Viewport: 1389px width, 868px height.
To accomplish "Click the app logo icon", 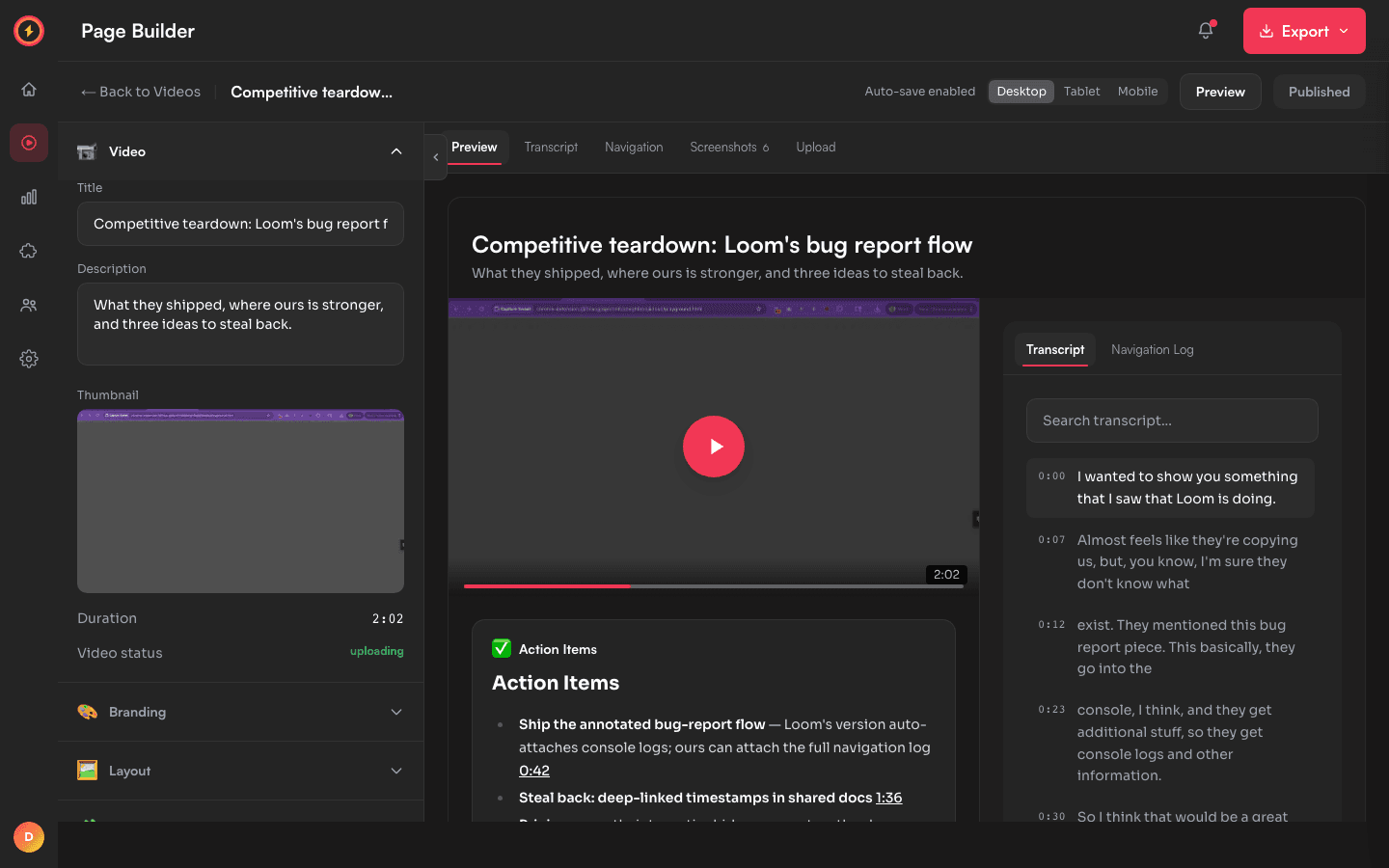I will 29,31.
